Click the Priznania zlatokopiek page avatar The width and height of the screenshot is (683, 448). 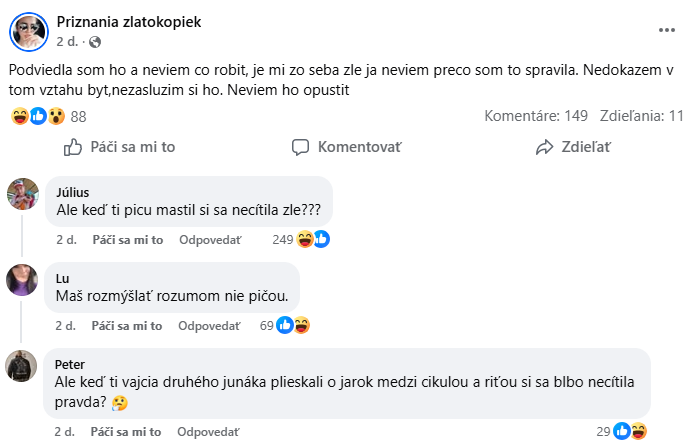tap(29, 31)
